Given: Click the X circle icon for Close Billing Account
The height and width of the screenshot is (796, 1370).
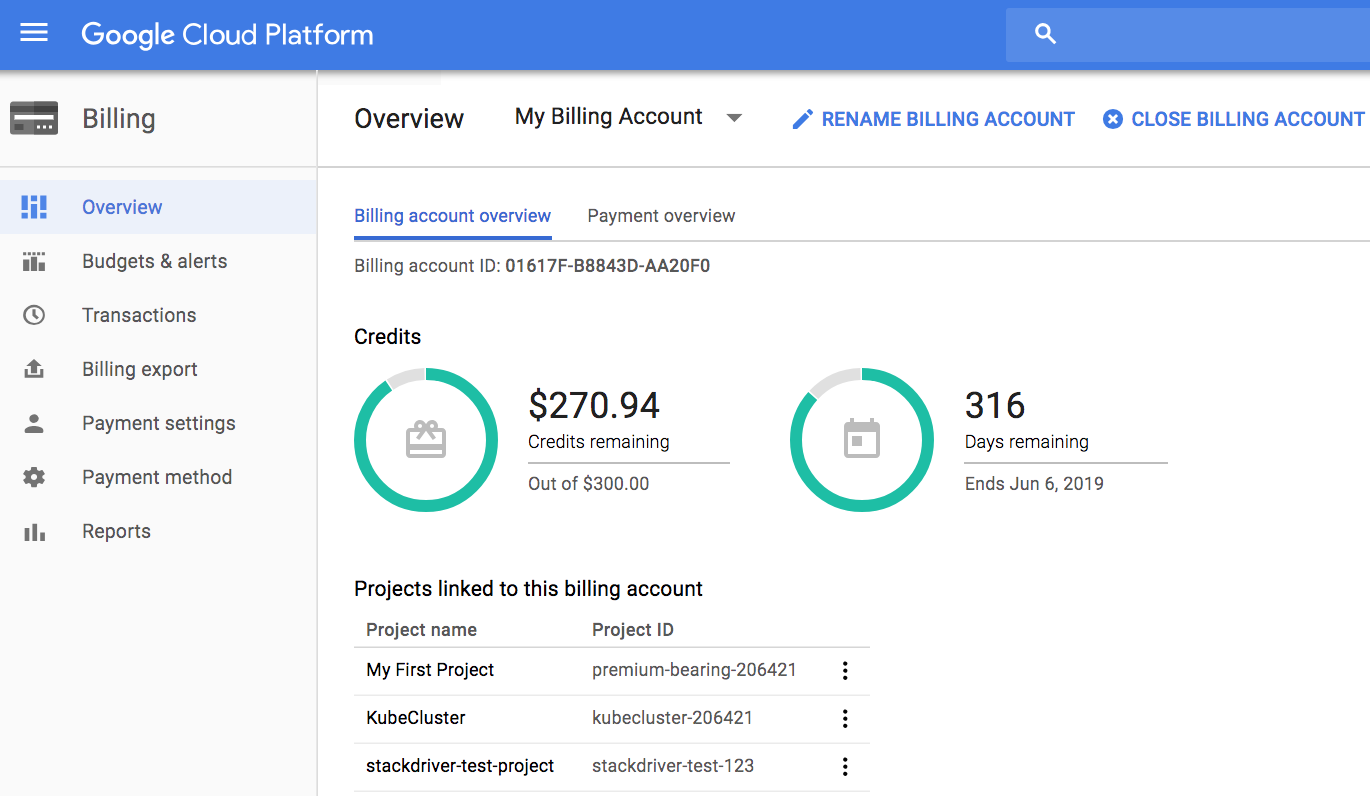Looking at the screenshot, I should (x=1113, y=119).
